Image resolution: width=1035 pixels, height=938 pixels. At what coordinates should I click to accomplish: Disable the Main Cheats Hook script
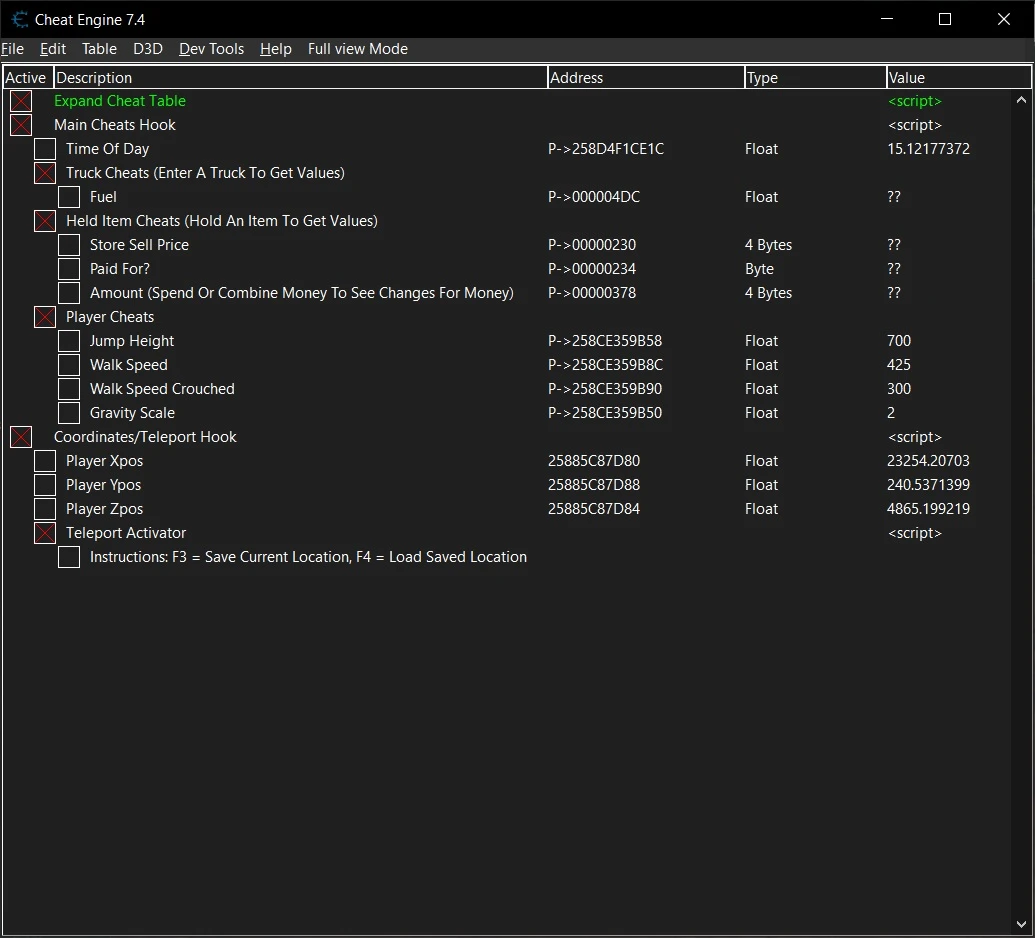(x=20, y=124)
